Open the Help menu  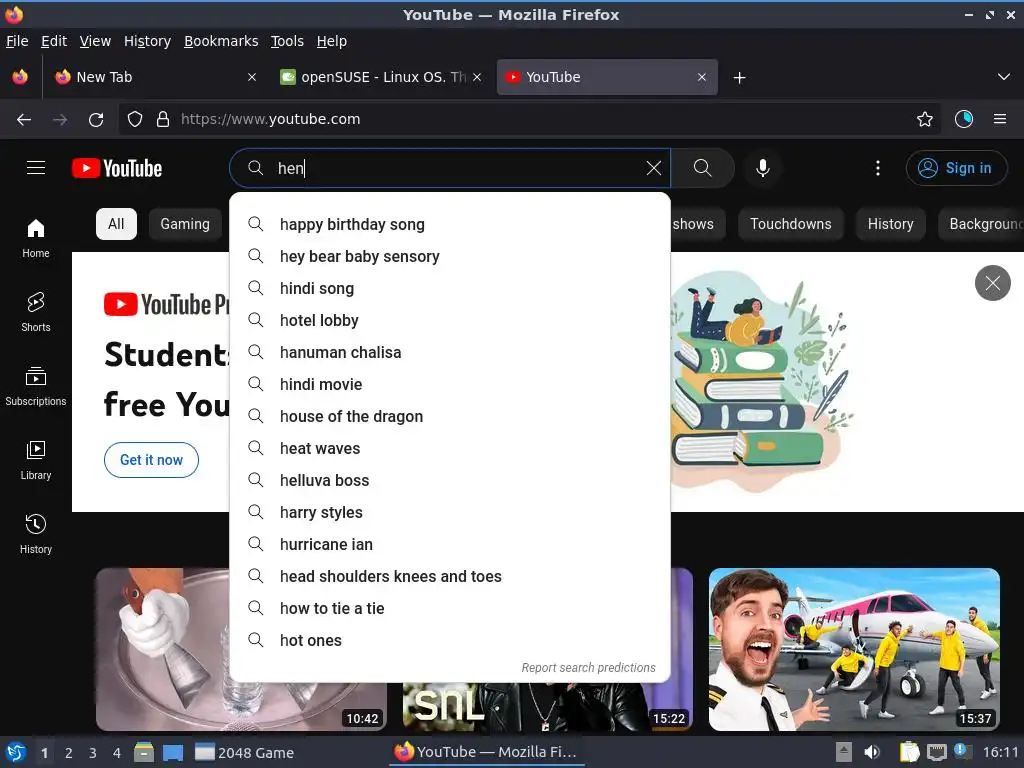pyautogui.click(x=332, y=41)
